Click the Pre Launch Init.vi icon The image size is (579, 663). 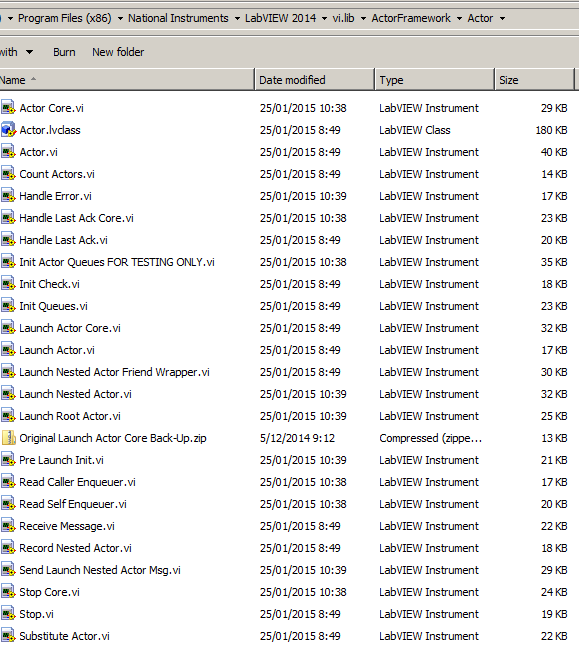[8, 460]
